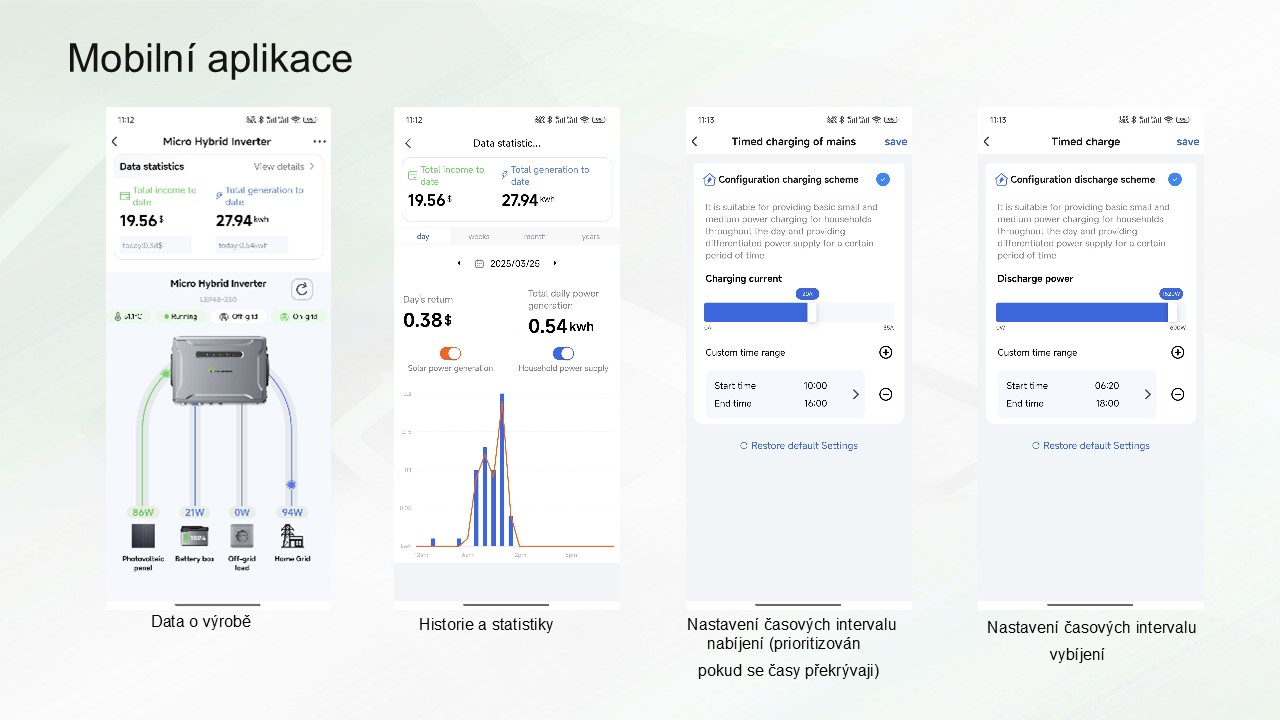Image resolution: width=1280 pixels, height=720 pixels.
Task: Open the calendar icon beside 2025/03/25
Action: pos(479,264)
